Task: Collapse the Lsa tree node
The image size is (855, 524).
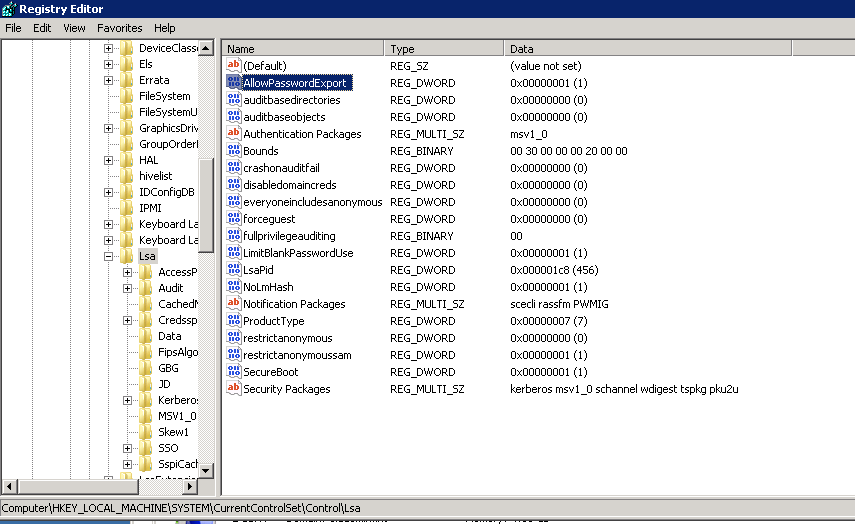Action: 109,256
